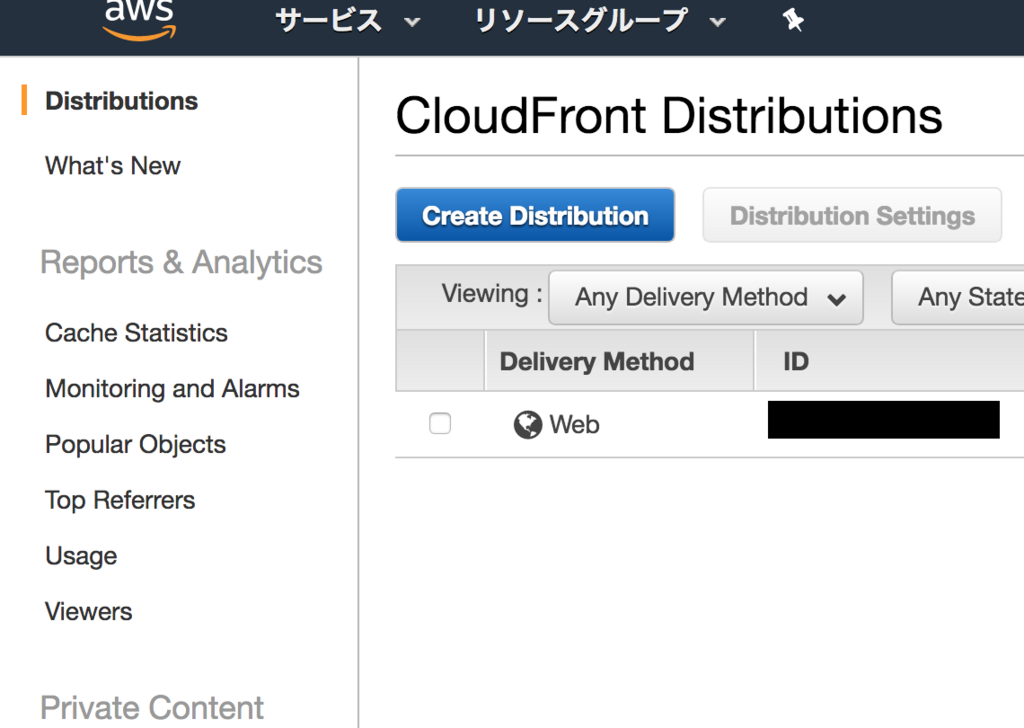Open What's New in the sidebar
Image resolution: width=1024 pixels, height=728 pixels.
[113, 166]
